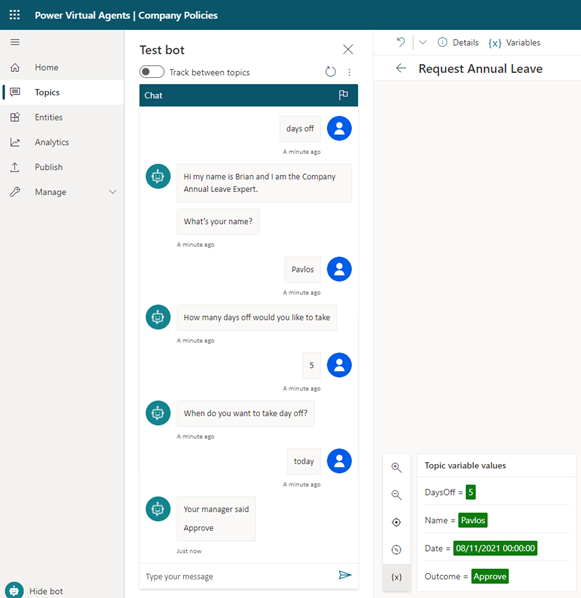Click the canvas reset view icon
The image size is (581, 598).
tap(396, 550)
